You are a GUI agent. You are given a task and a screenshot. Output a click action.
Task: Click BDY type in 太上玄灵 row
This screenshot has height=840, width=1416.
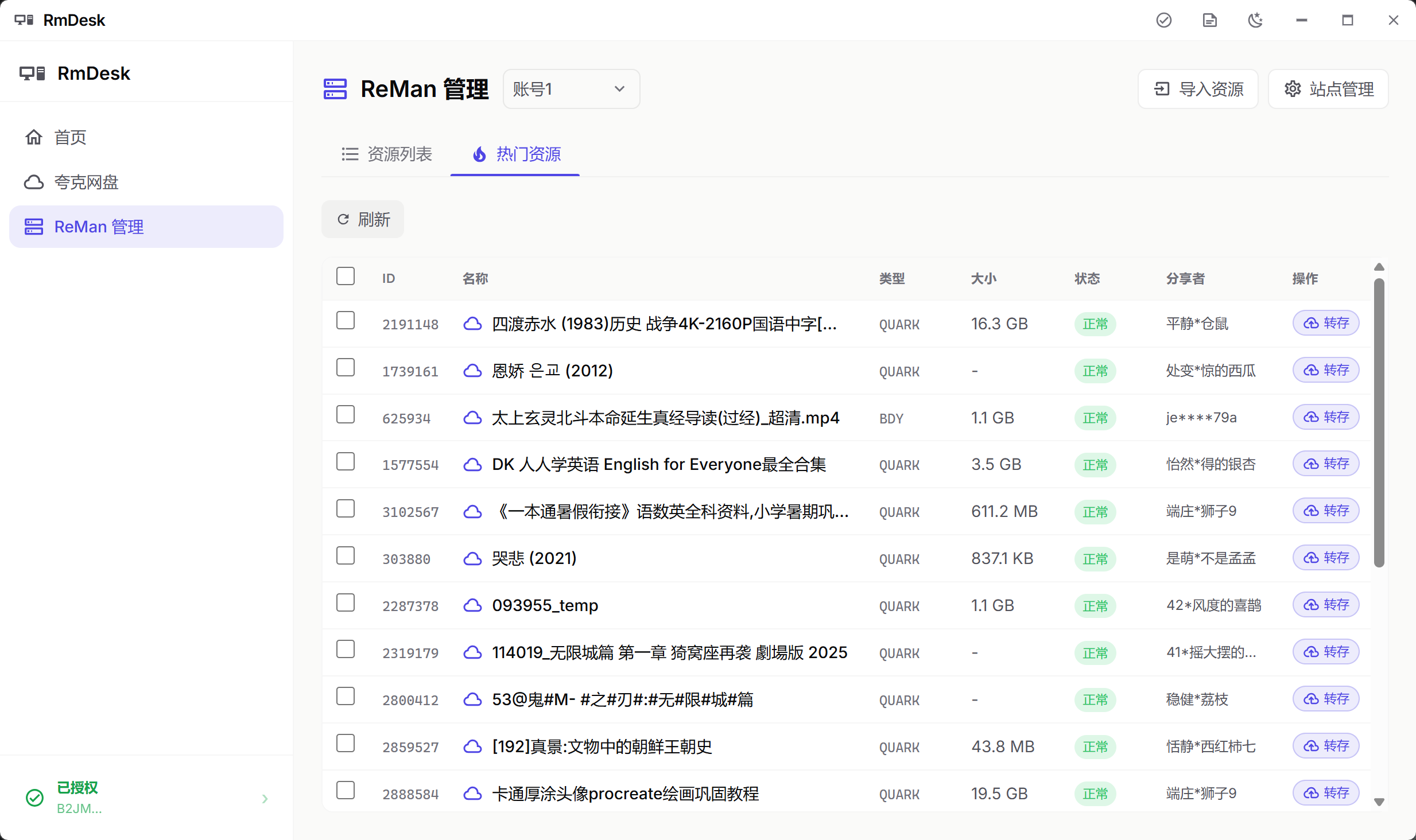(x=891, y=418)
